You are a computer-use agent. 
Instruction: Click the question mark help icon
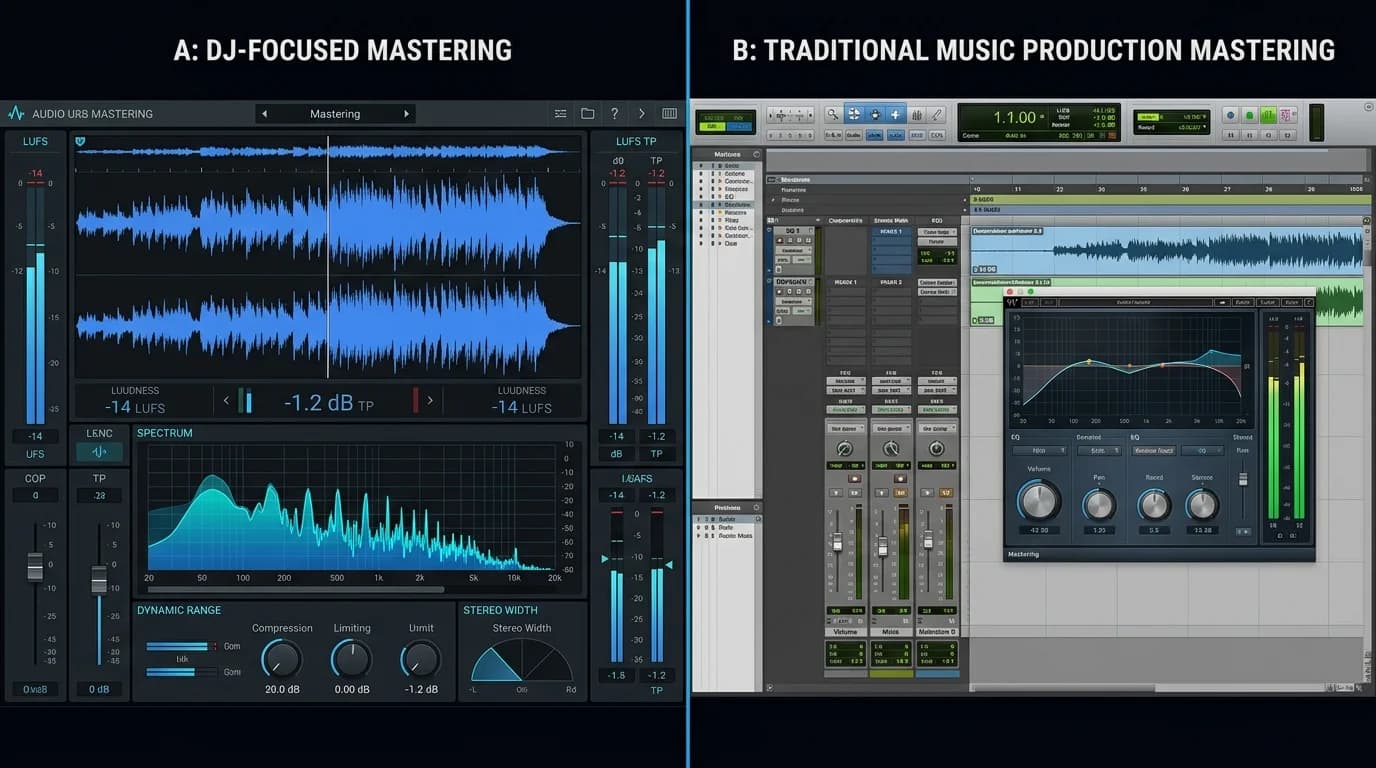click(615, 114)
